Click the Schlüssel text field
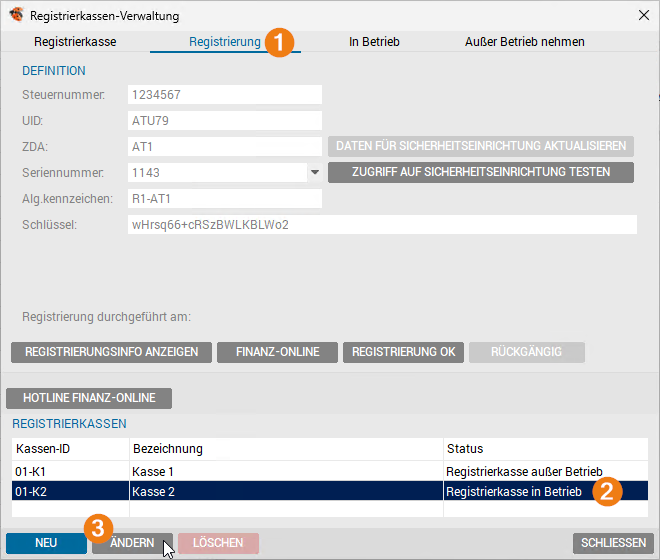The width and height of the screenshot is (660, 560). pos(382,224)
